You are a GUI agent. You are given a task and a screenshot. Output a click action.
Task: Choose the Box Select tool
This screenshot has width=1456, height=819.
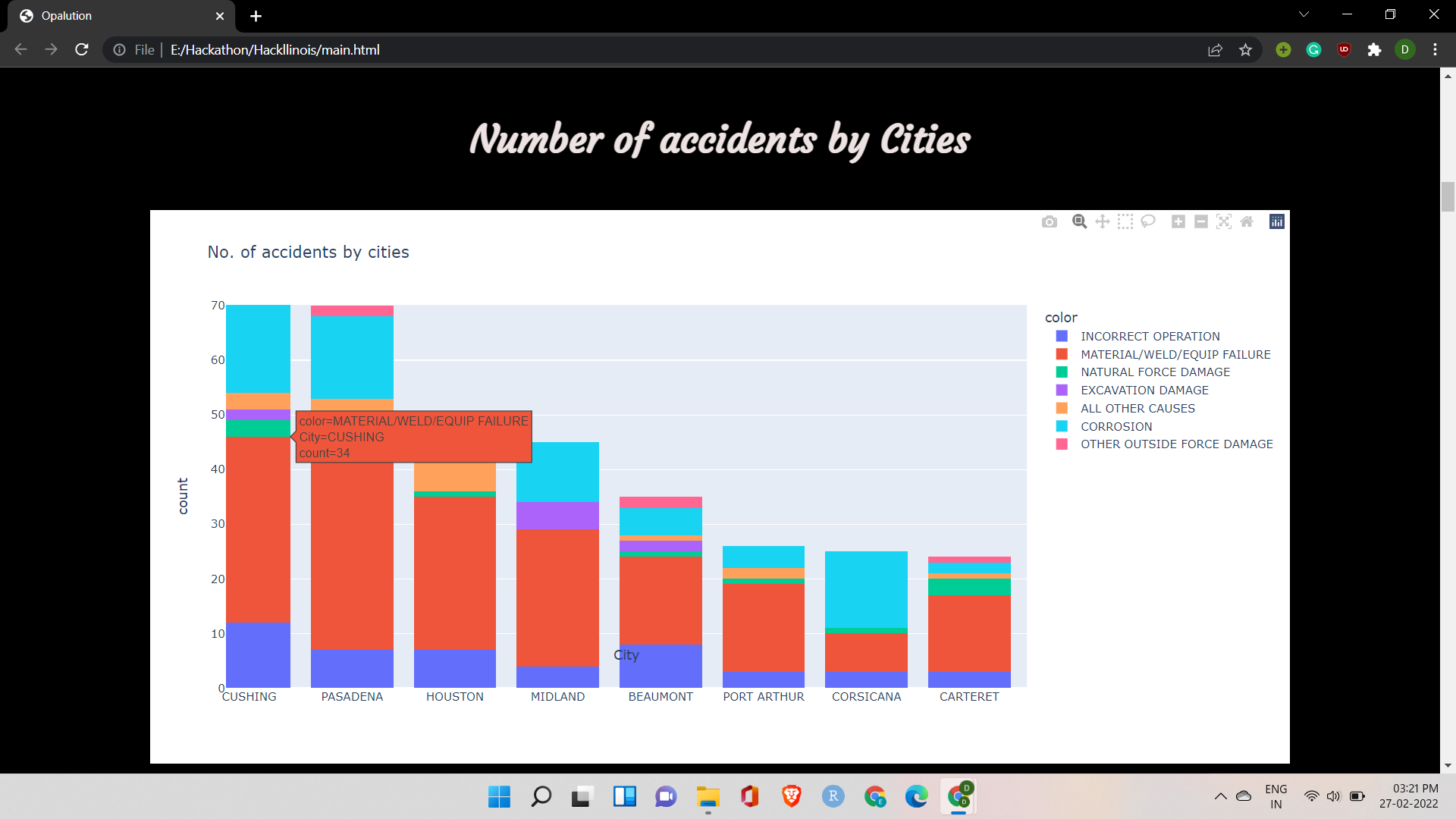[1125, 221]
